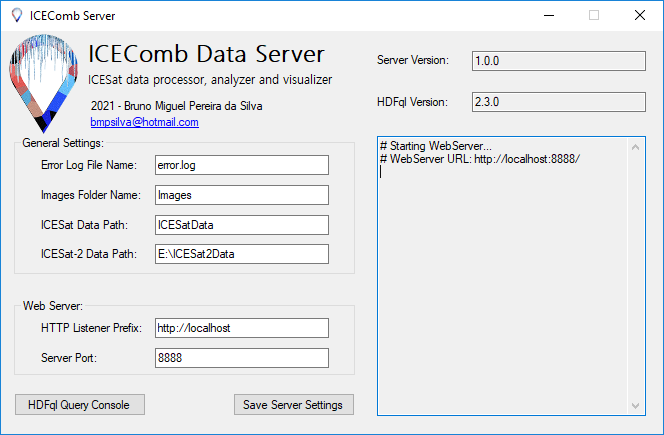Minimize the ICEComb Server window

pos(548,16)
